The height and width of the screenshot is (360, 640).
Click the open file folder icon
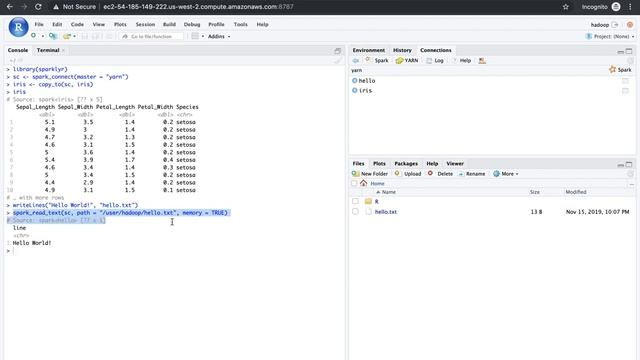[x=67, y=36]
